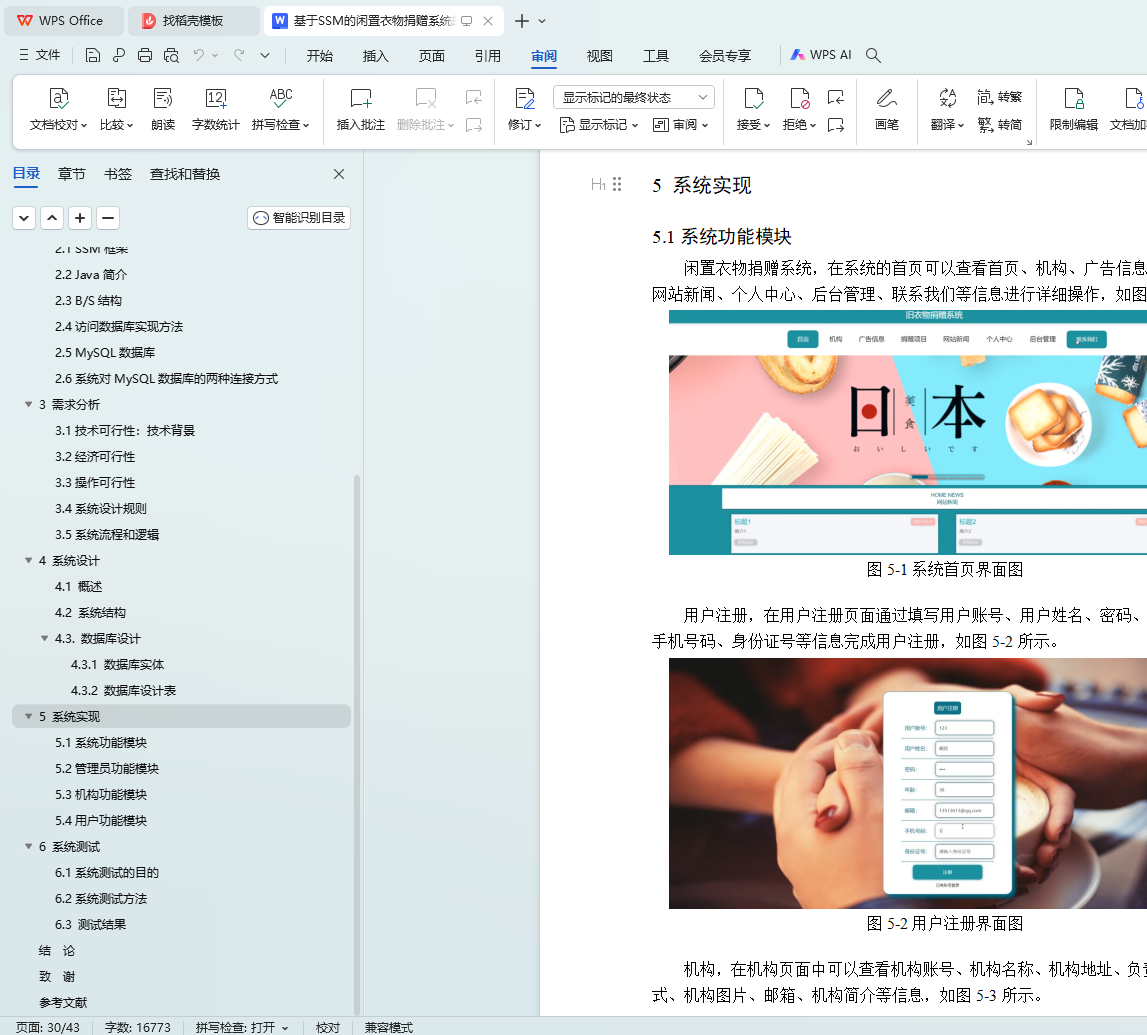
Task: Click the drag handle beside heading 5
Action: pyautogui.click(x=617, y=184)
